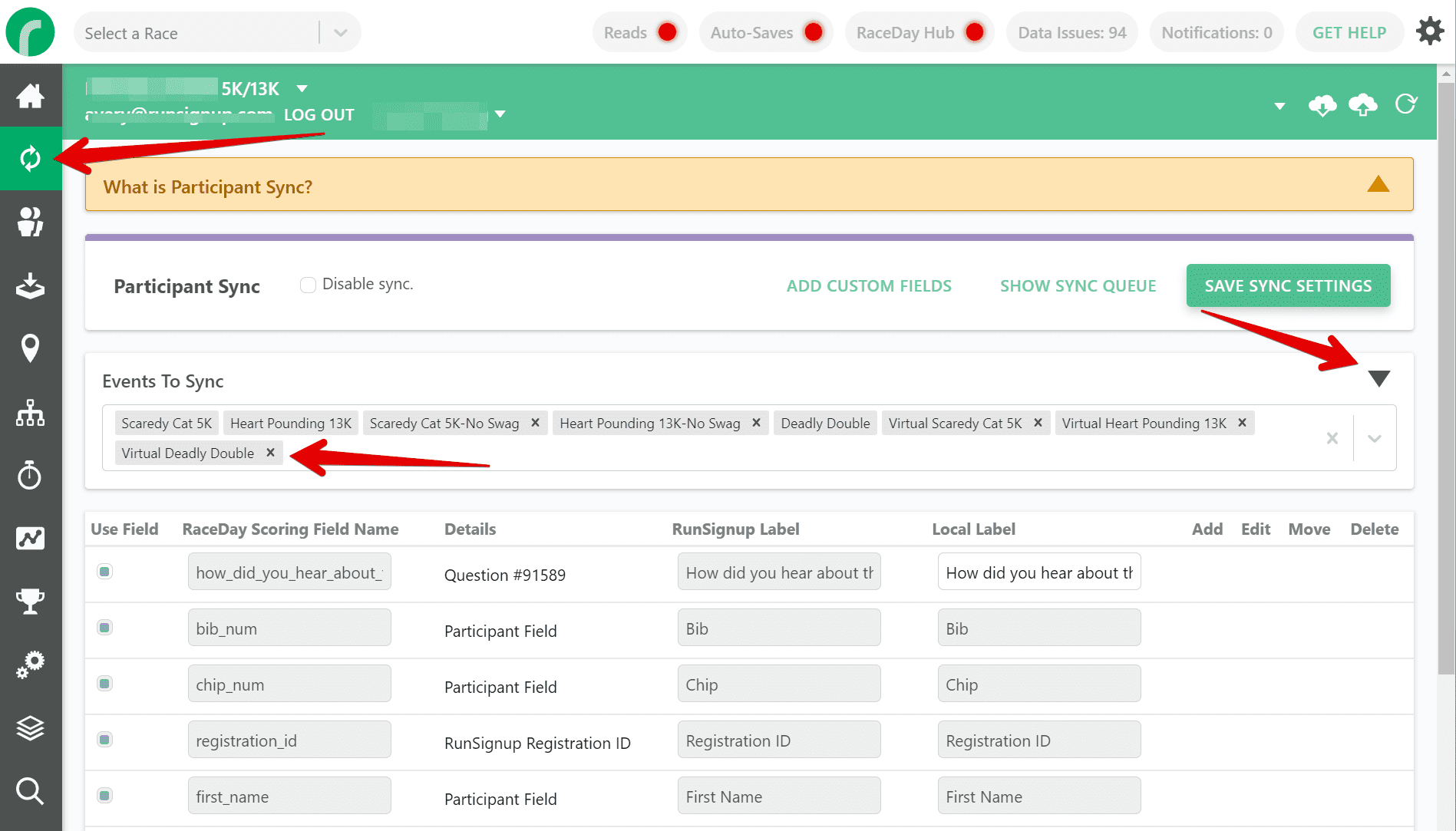1456x831 pixels.
Task: Open the Events To Sync chevron dropdown
Action: (1375, 438)
